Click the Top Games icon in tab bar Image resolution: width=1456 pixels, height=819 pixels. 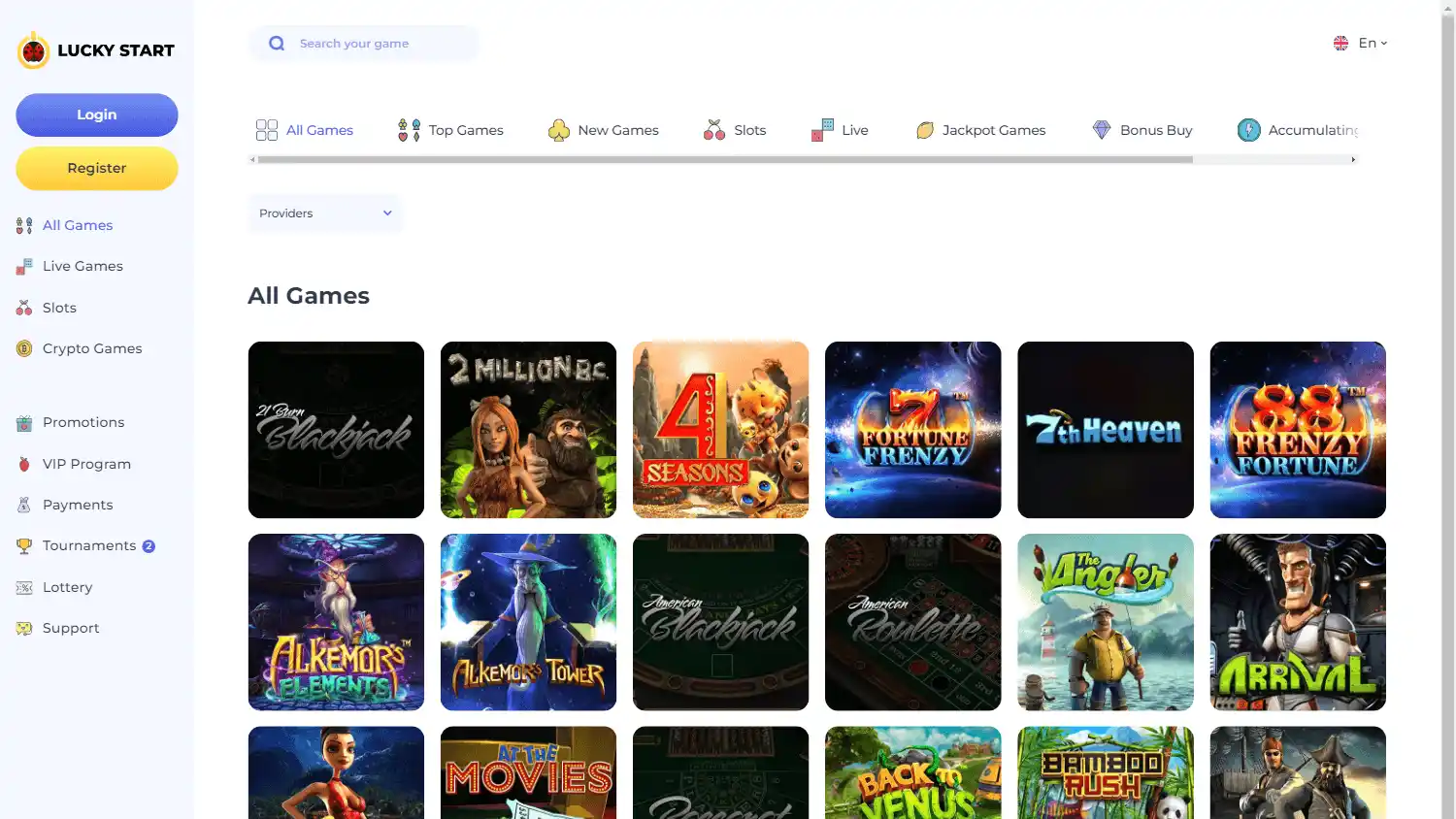point(409,130)
